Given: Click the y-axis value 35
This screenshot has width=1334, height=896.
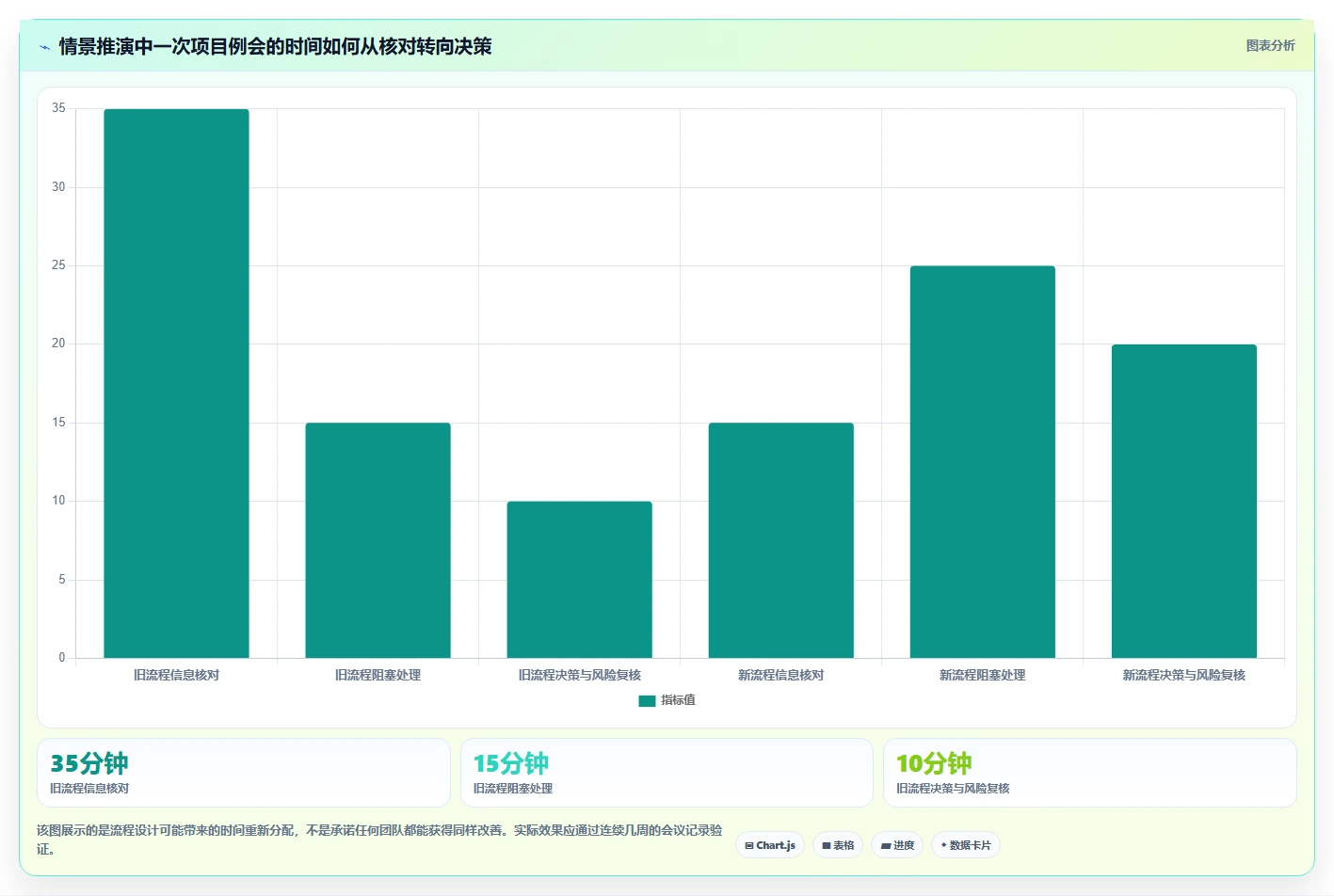Looking at the screenshot, I should [58, 108].
